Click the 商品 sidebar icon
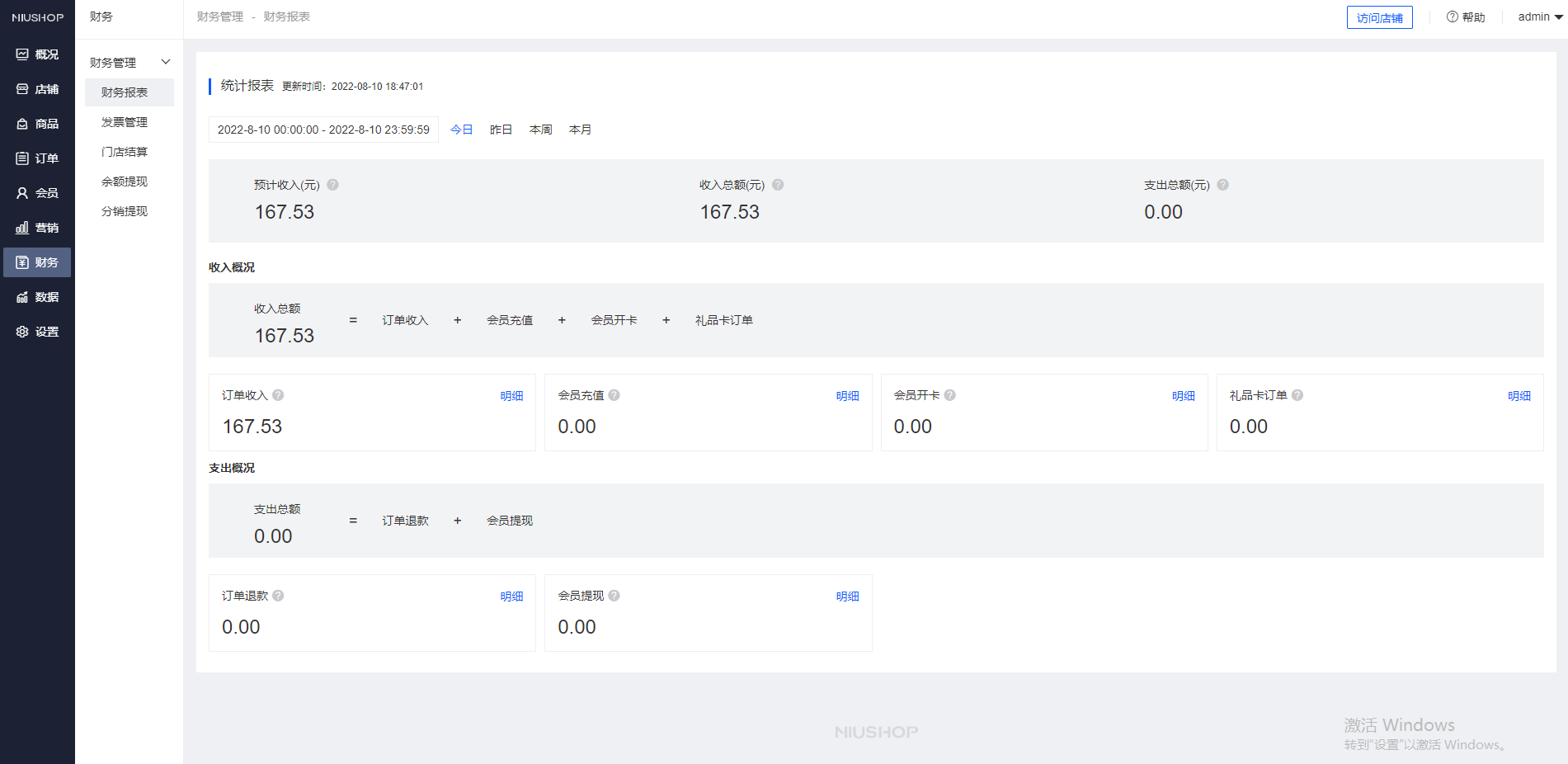1568x764 pixels. pyautogui.click(x=37, y=123)
